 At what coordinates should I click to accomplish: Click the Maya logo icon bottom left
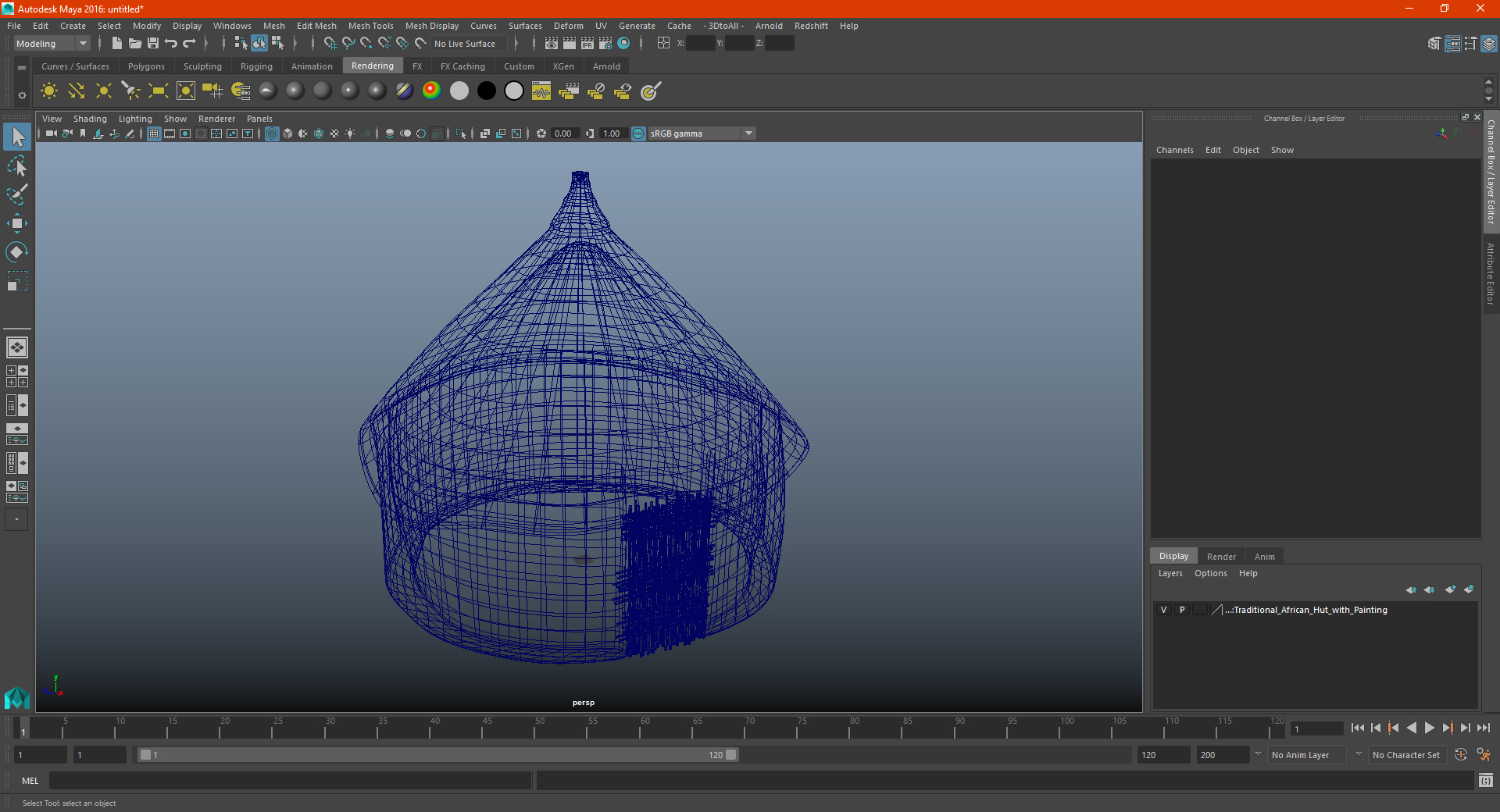click(16, 697)
